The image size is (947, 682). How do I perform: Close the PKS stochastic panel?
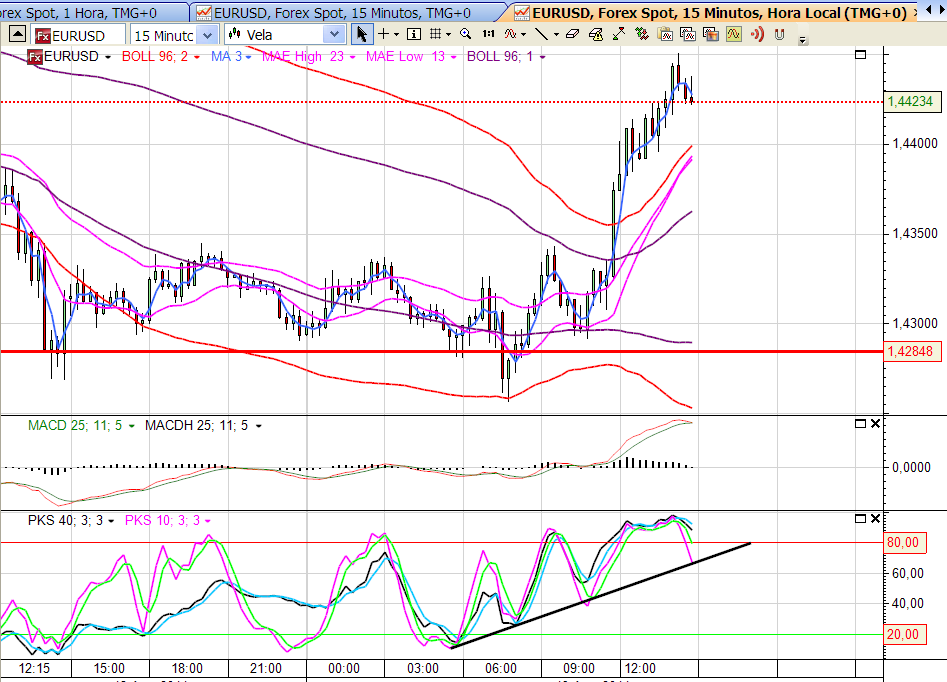[875, 519]
